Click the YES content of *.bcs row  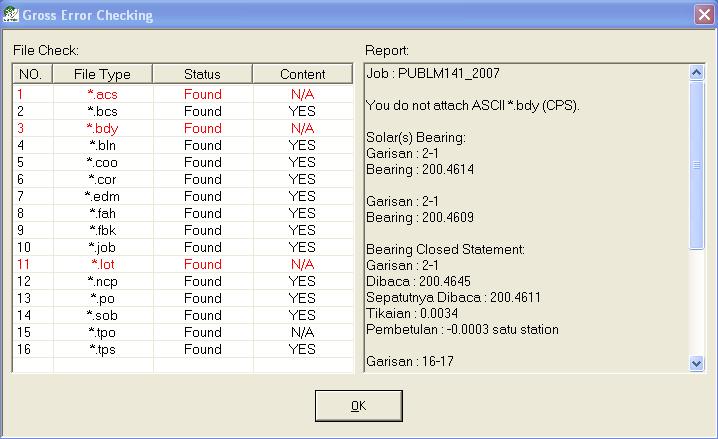(x=302, y=111)
